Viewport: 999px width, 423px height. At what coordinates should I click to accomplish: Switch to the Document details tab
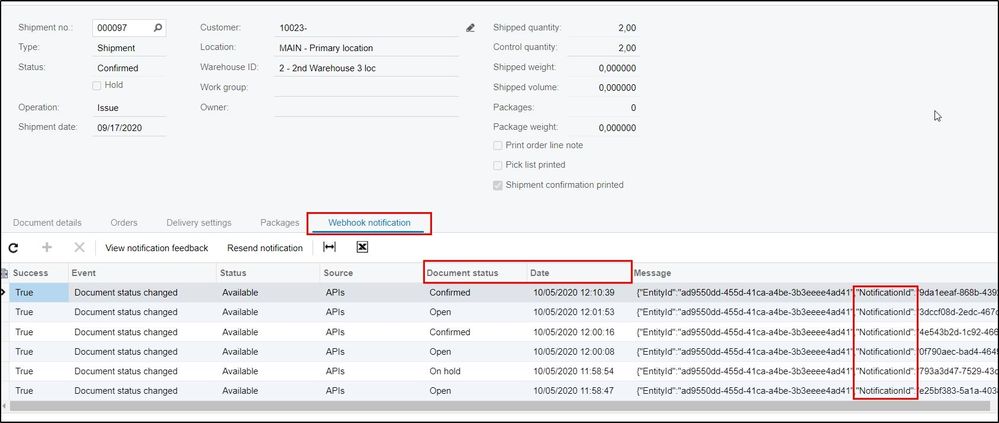(x=49, y=223)
